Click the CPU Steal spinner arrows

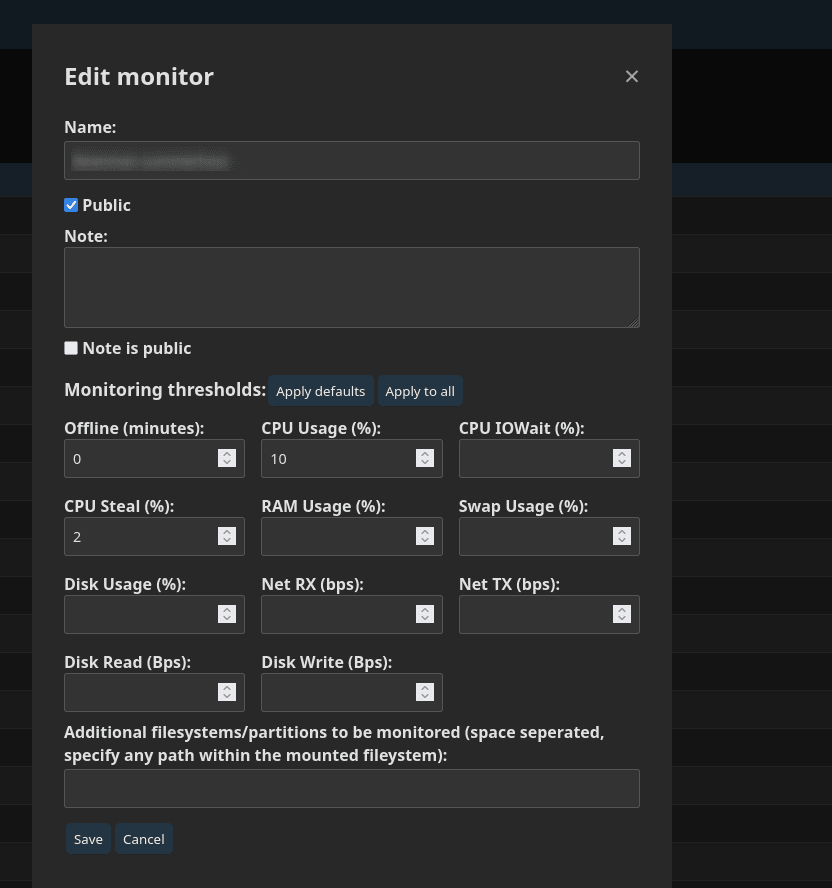pyautogui.click(x=227, y=536)
